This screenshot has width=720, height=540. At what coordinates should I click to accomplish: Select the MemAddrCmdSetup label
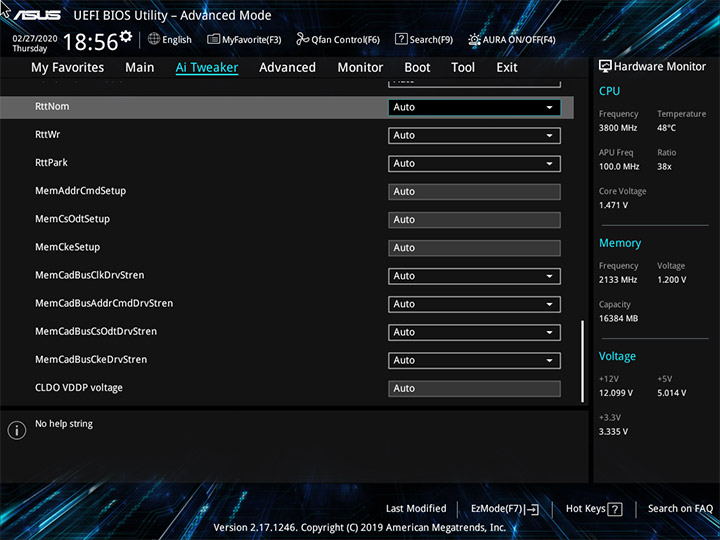click(80, 191)
